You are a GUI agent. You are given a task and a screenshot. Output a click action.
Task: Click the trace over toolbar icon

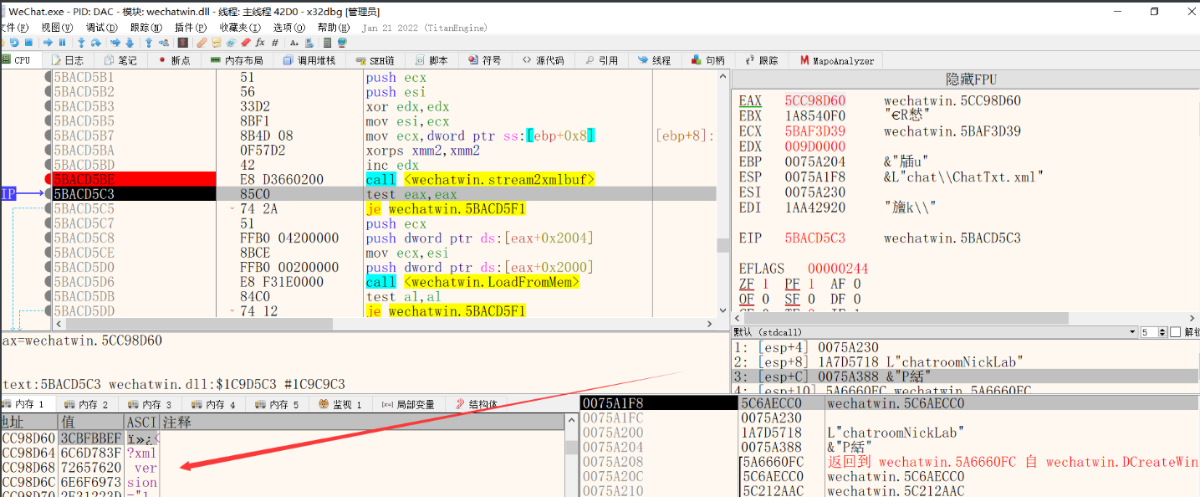(x=130, y=43)
